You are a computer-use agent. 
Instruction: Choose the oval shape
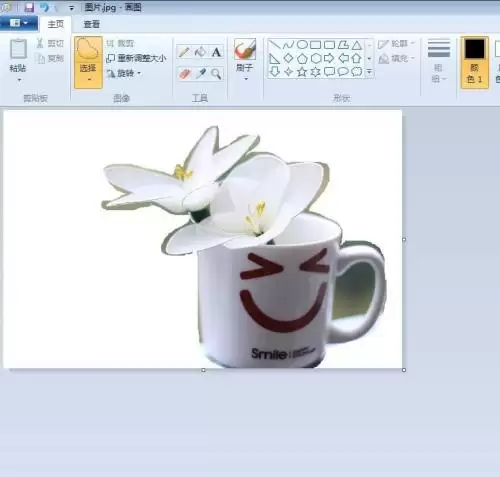coord(302,44)
